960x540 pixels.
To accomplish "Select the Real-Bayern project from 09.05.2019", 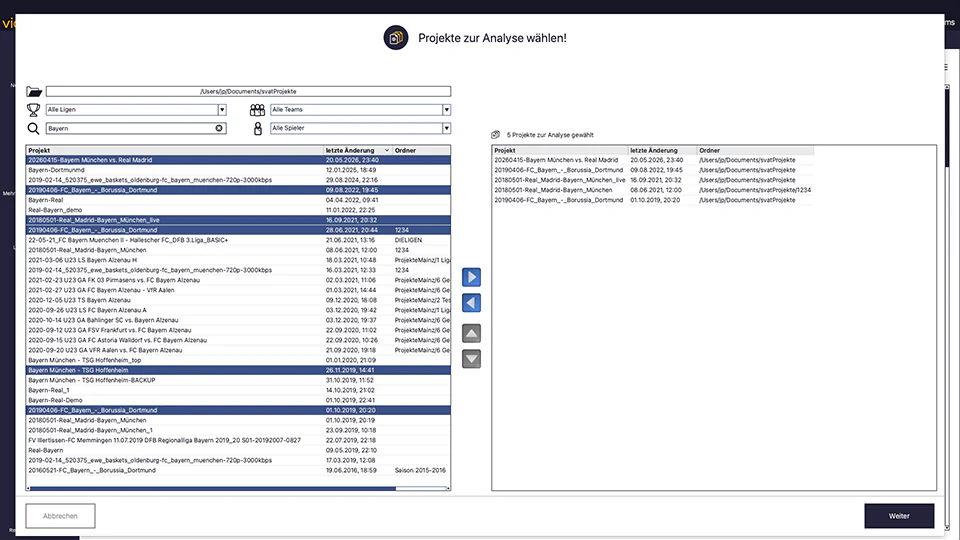I will point(238,450).
